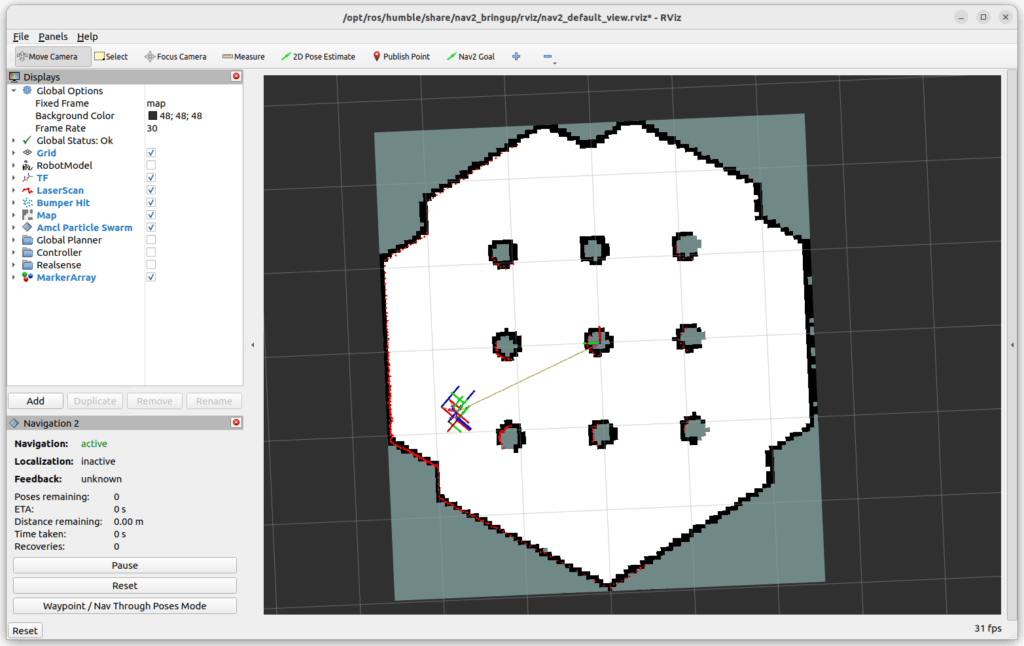Uncheck the MarkerArray checkbox
This screenshot has width=1024, height=646.
click(151, 277)
